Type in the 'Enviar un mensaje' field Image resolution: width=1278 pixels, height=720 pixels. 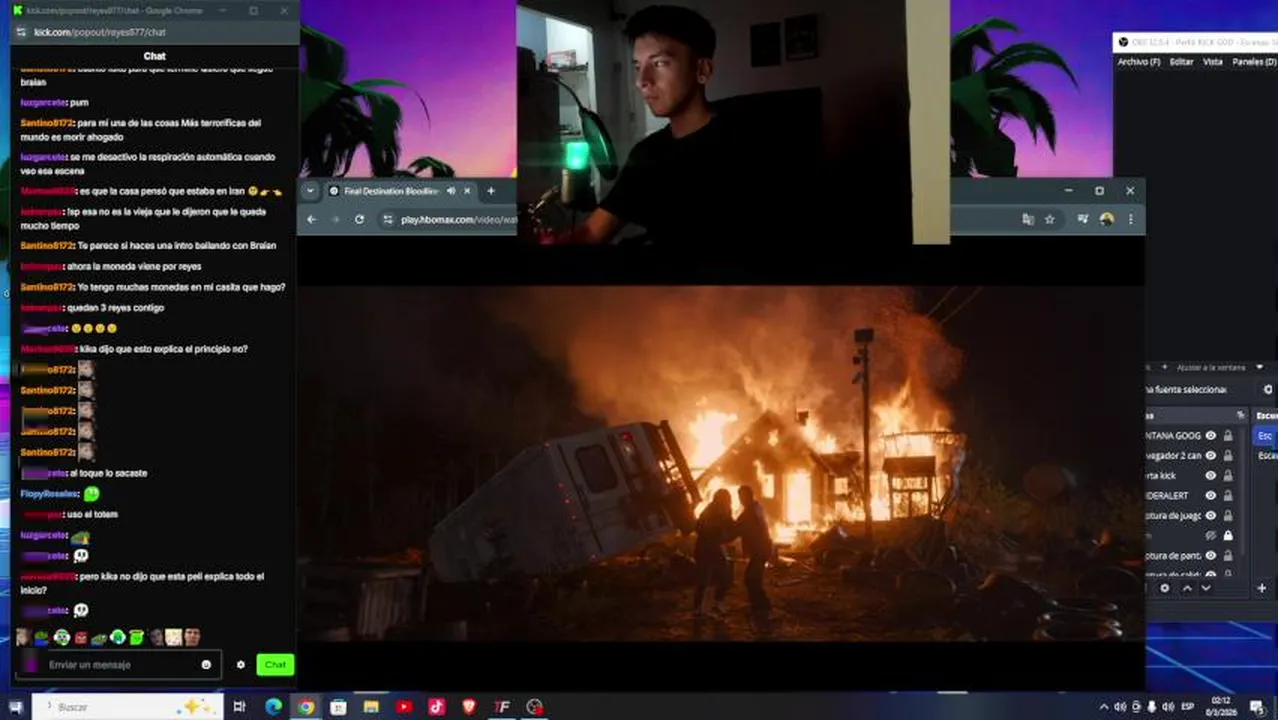[x=118, y=664]
